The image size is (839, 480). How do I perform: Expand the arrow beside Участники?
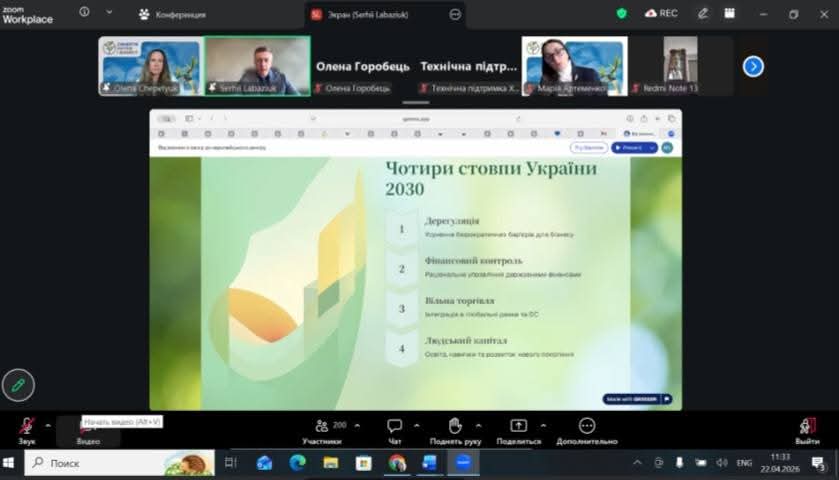click(357, 425)
